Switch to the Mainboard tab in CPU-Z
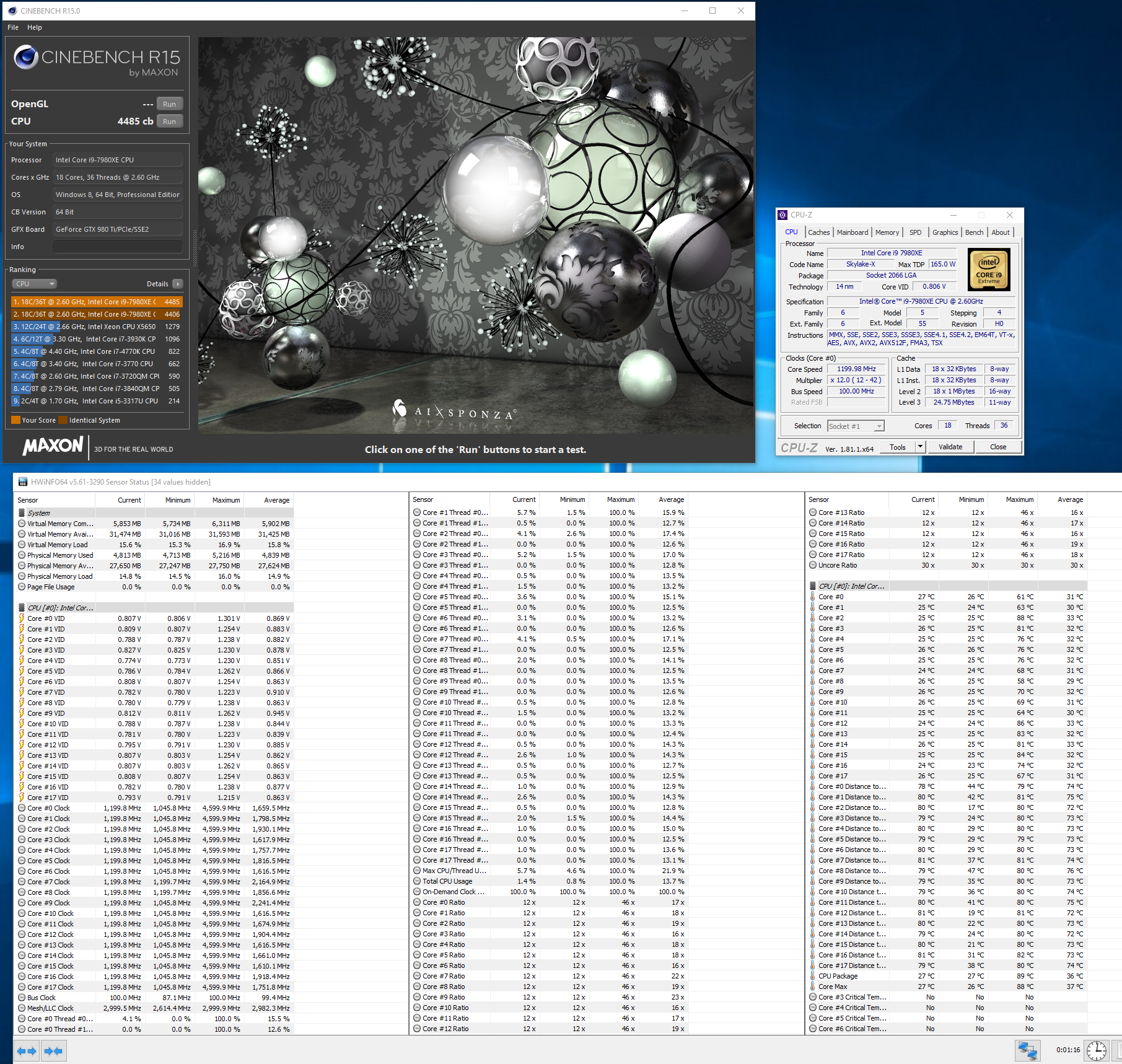The width and height of the screenshot is (1122, 1064). 852,232
